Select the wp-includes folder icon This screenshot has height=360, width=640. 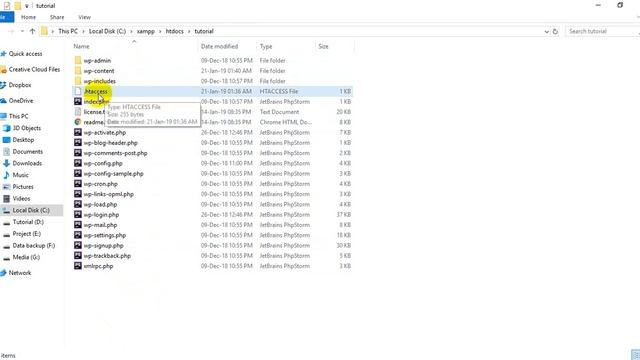[78, 81]
